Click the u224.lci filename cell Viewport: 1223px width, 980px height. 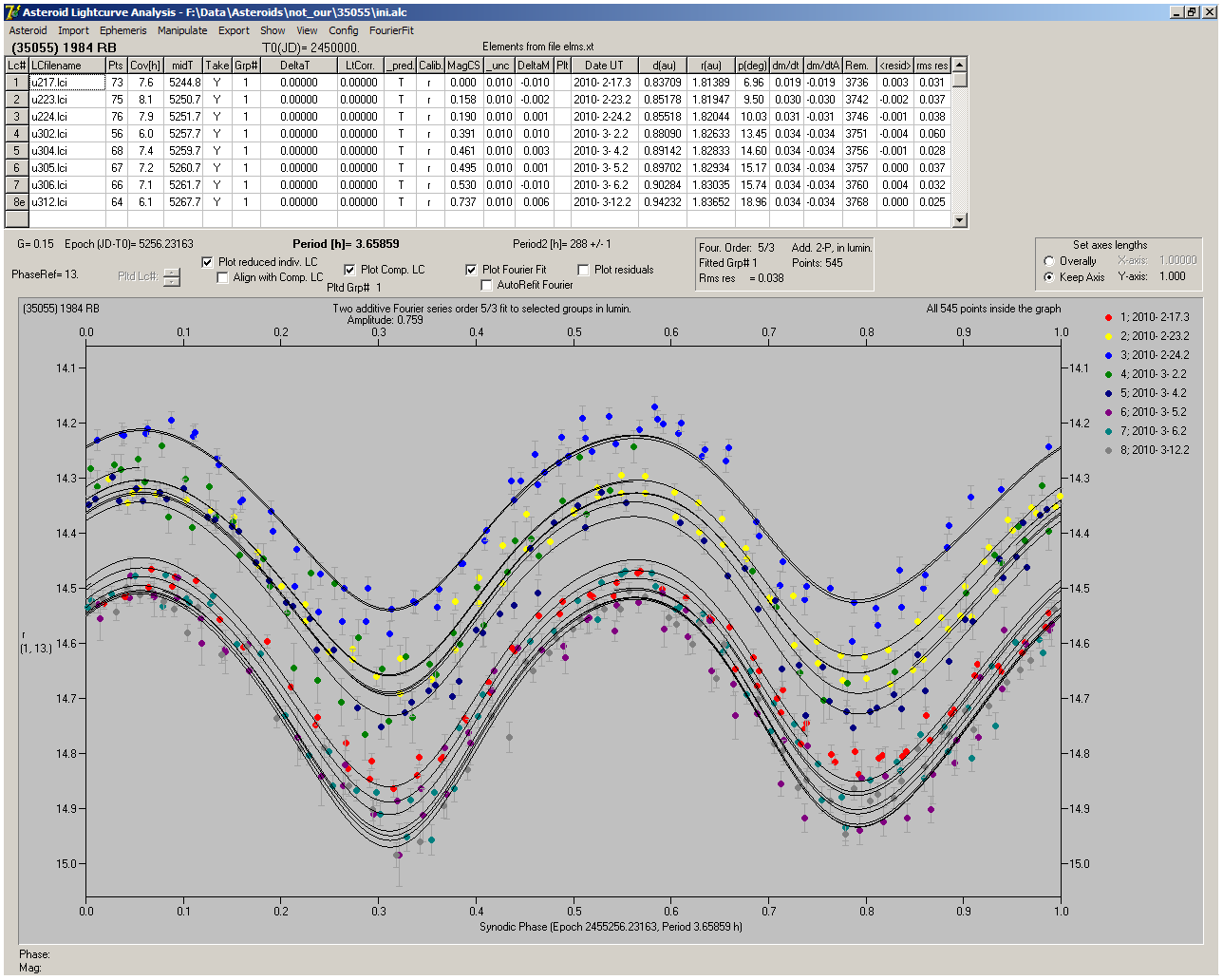tap(66, 117)
